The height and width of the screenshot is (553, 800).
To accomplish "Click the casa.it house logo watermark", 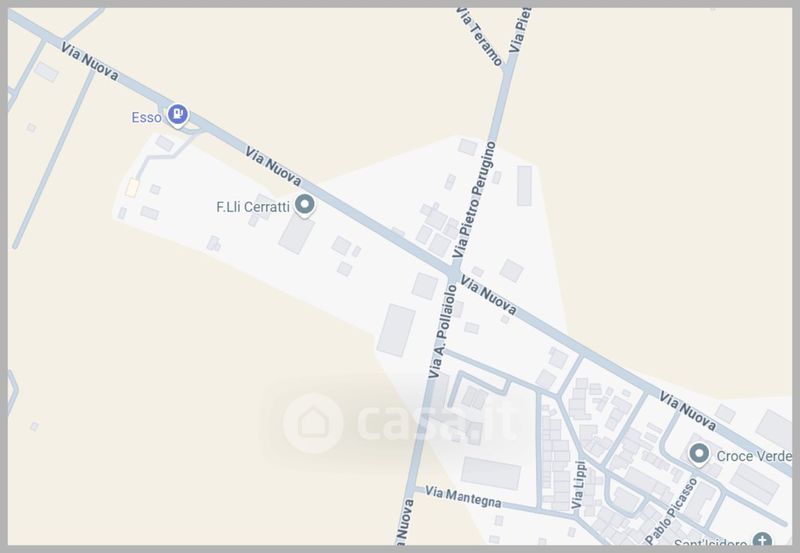I will click(x=313, y=423).
